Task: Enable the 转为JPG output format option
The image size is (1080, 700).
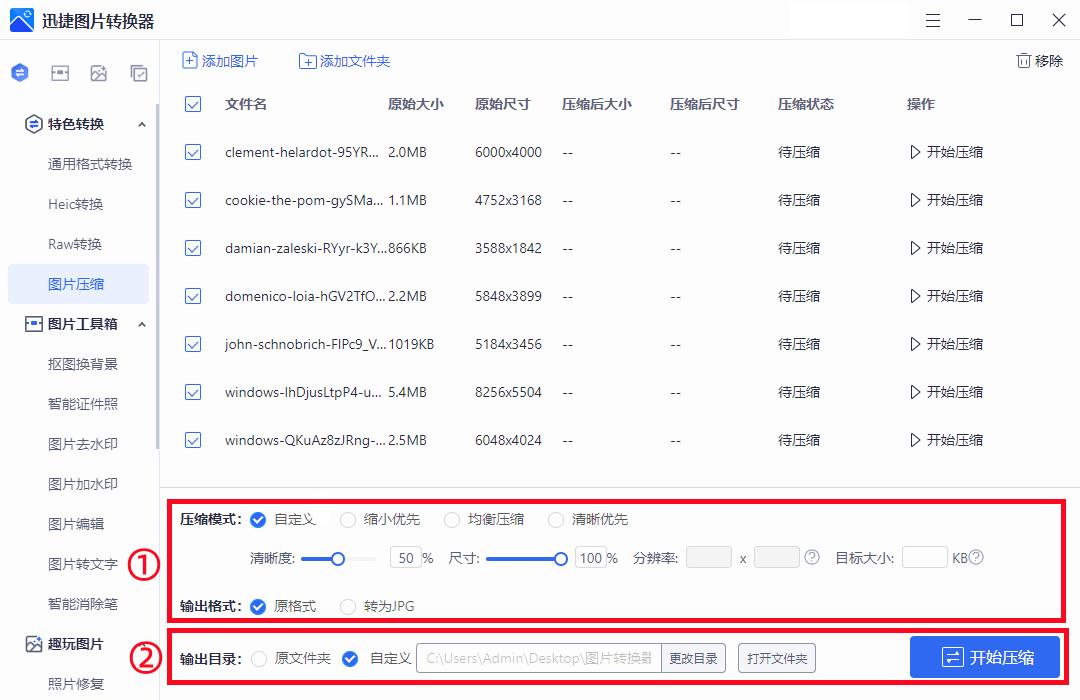Action: point(348,606)
